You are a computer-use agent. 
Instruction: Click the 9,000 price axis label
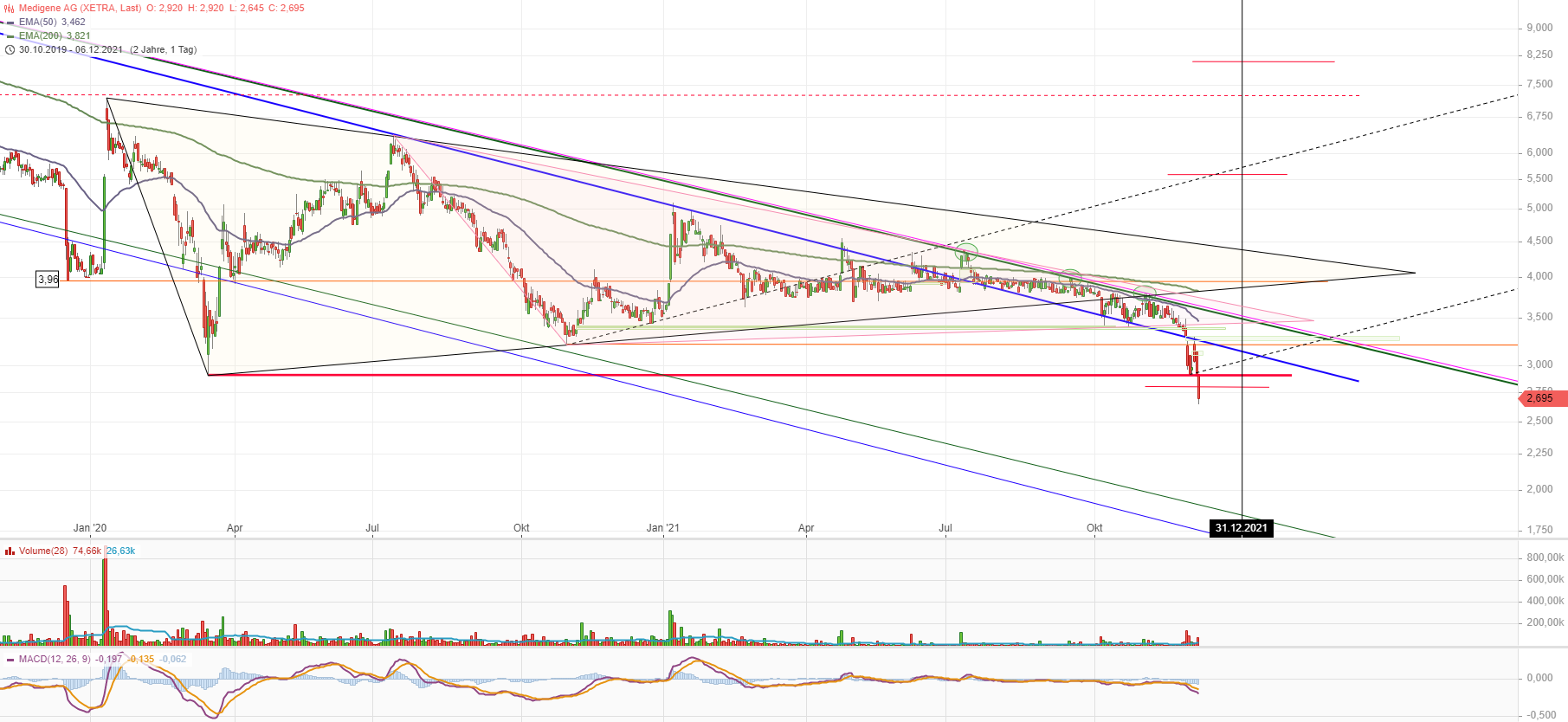click(x=1539, y=28)
